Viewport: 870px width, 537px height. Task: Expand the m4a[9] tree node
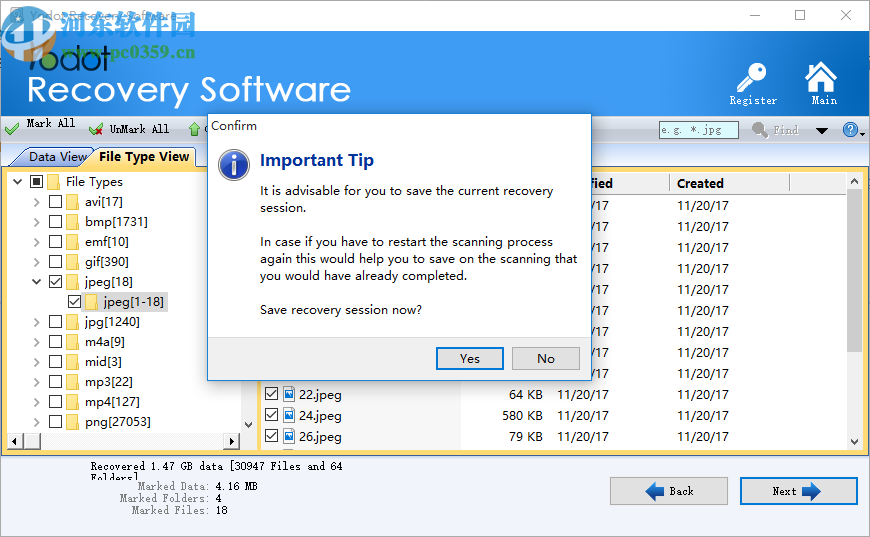coord(37,342)
